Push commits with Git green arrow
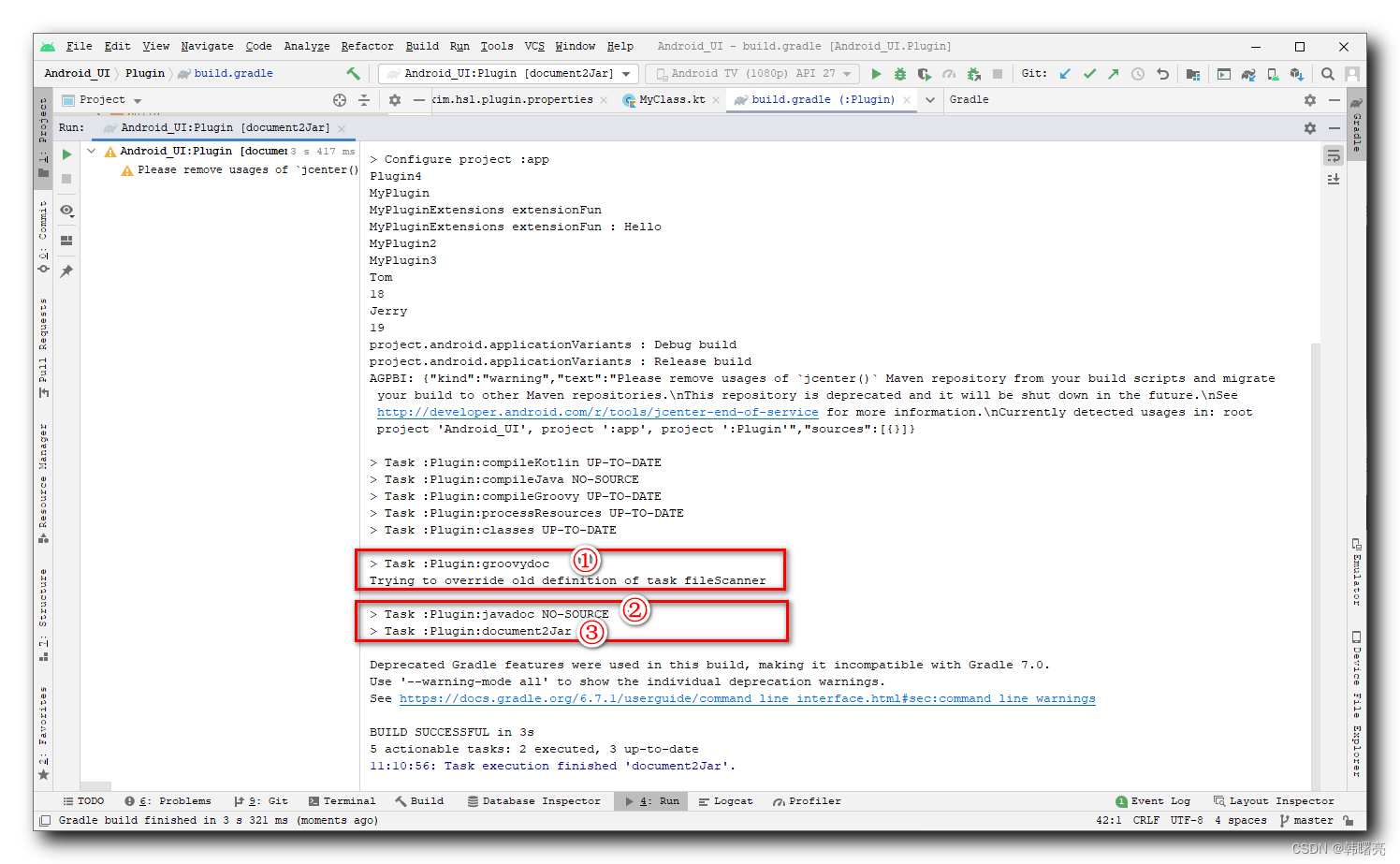 point(1114,73)
